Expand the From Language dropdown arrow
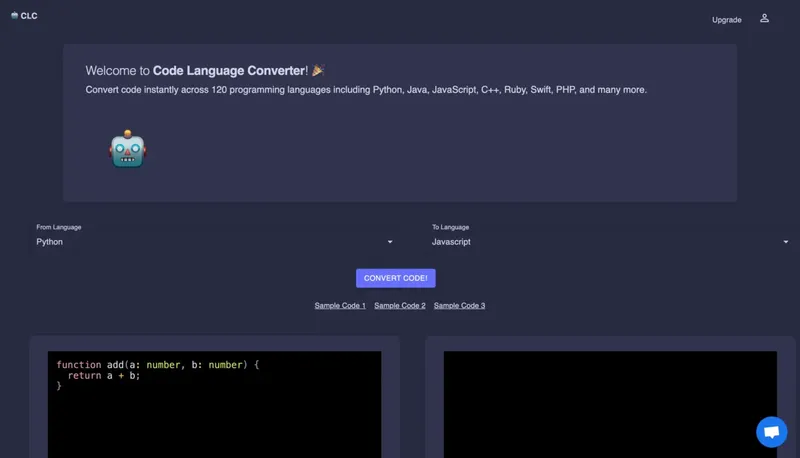 389,242
